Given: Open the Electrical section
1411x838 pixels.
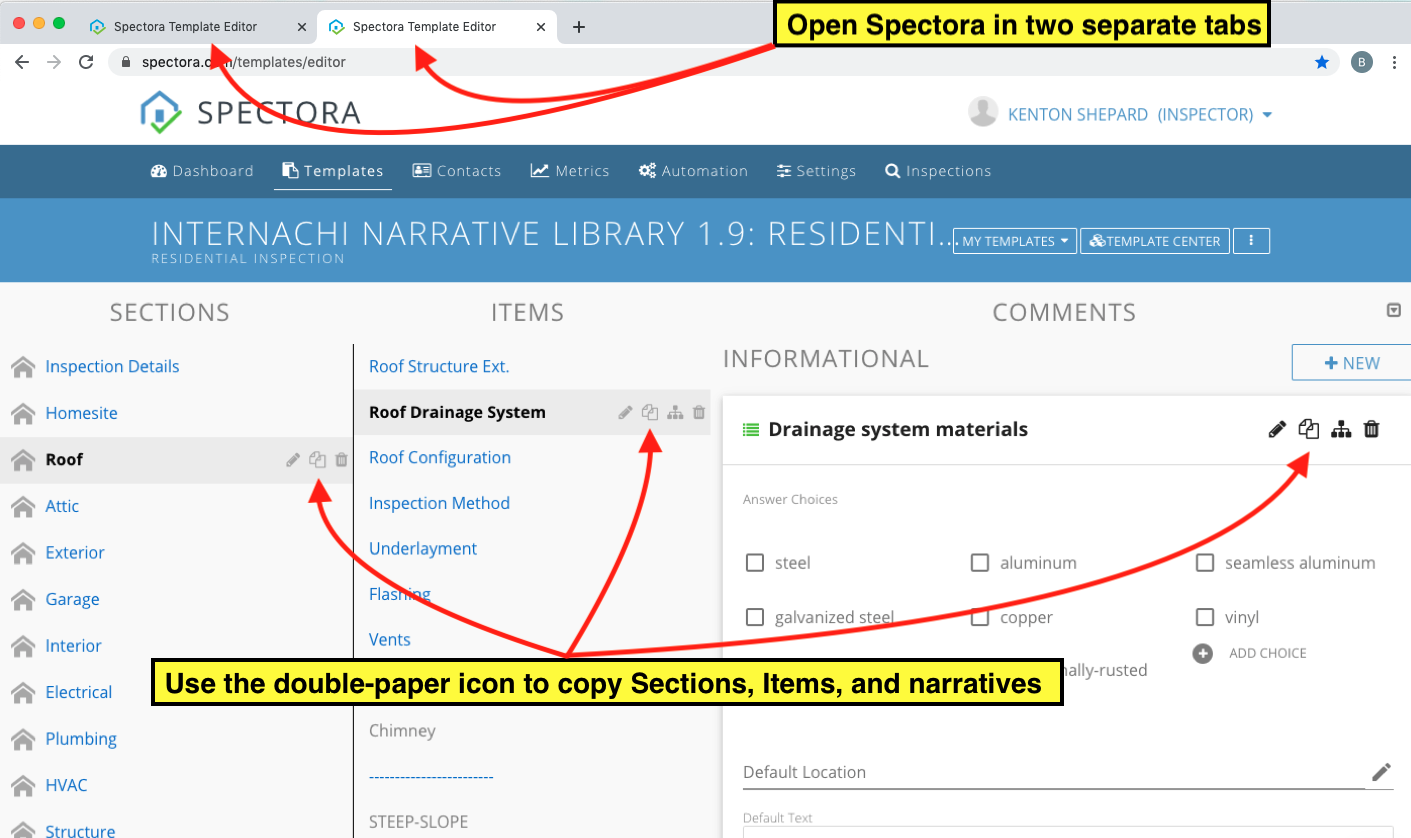Looking at the screenshot, I should pos(78,692).
